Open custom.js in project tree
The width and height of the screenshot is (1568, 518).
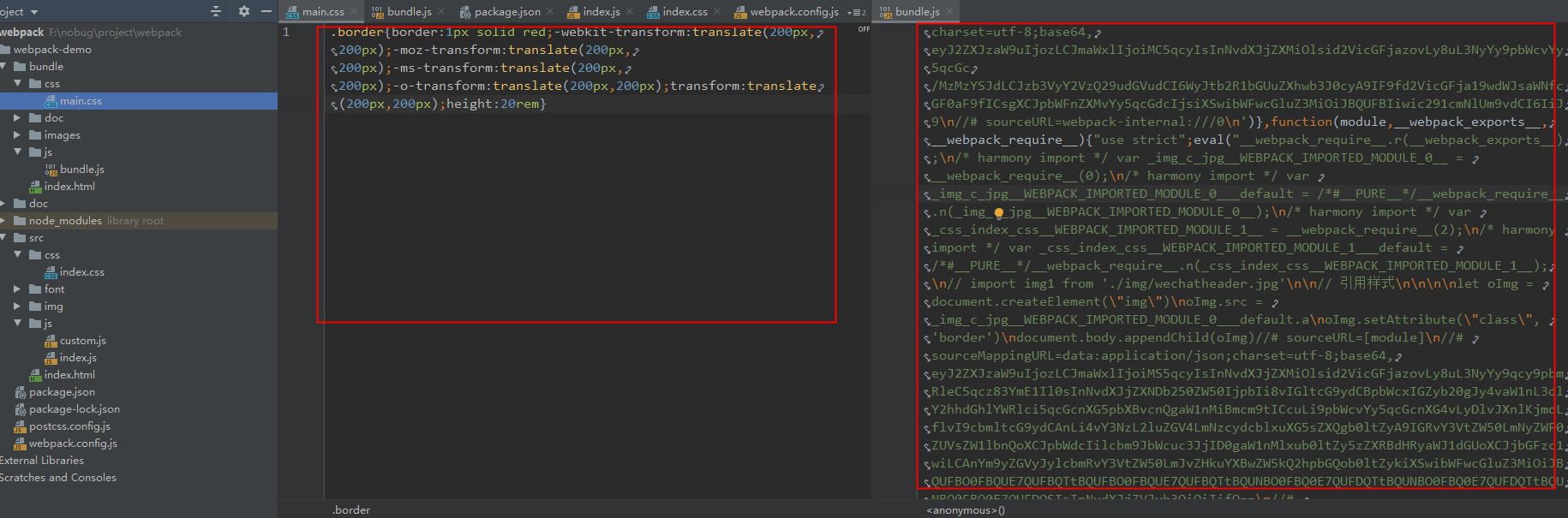[x=83, y=340]
